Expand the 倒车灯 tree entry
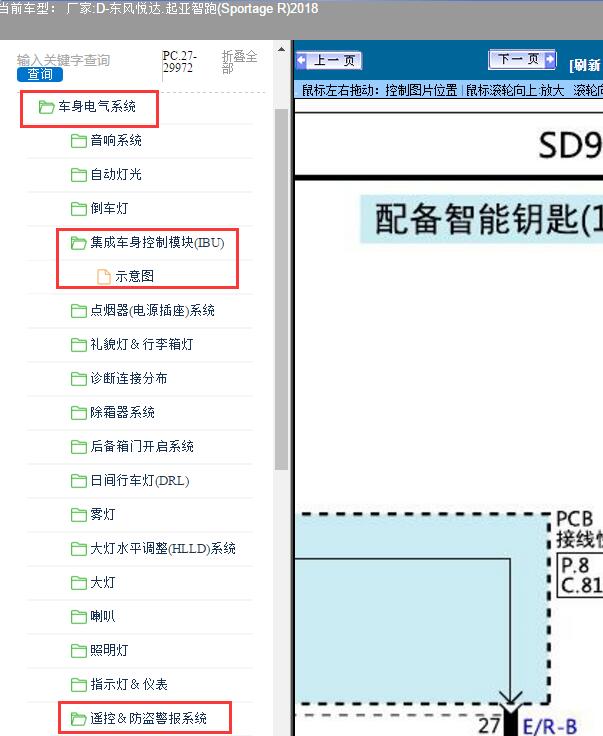603x736 pixels. [x=109, y=208]
